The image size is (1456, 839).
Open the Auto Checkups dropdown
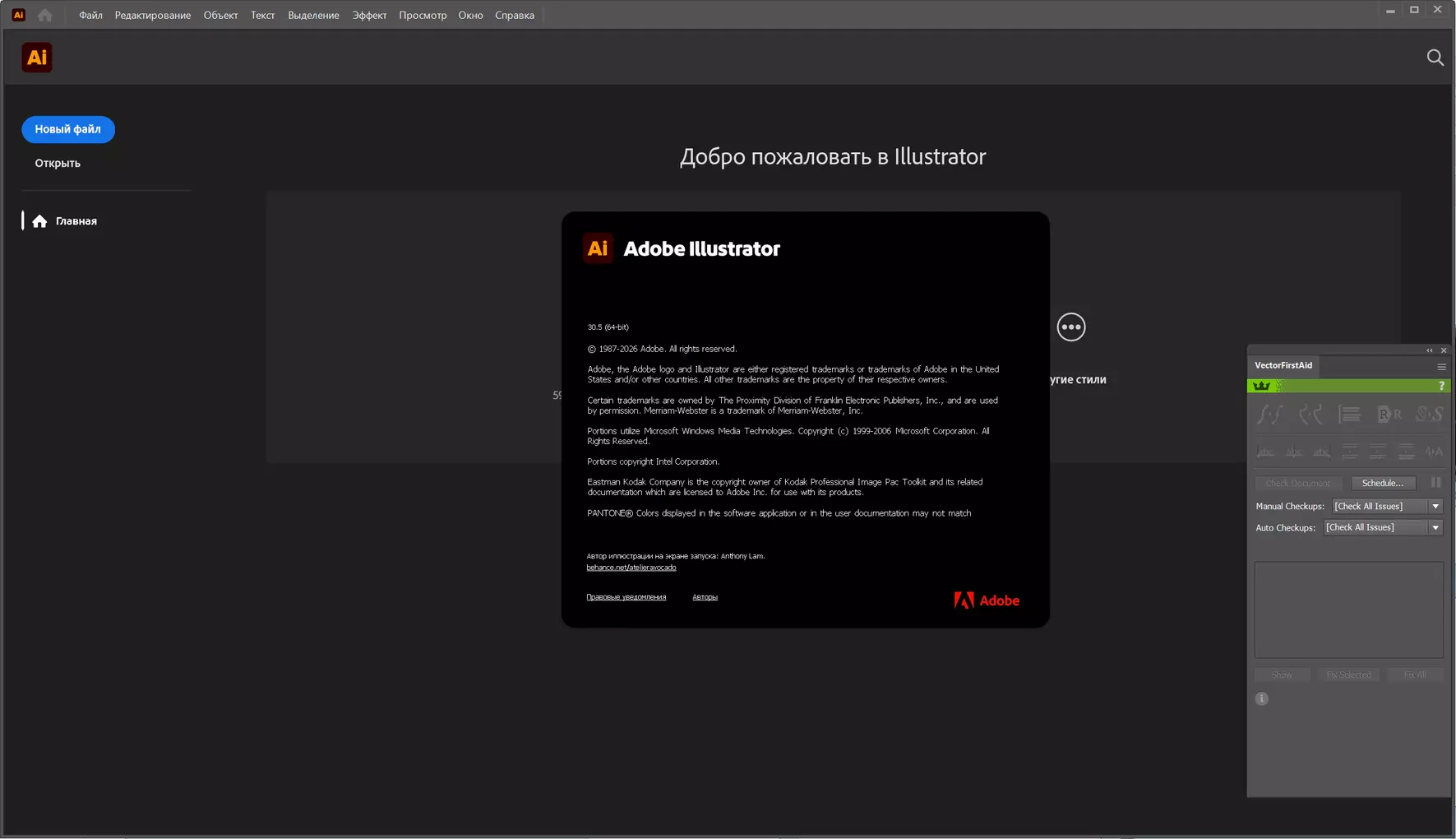click(x=1383, y=527)
